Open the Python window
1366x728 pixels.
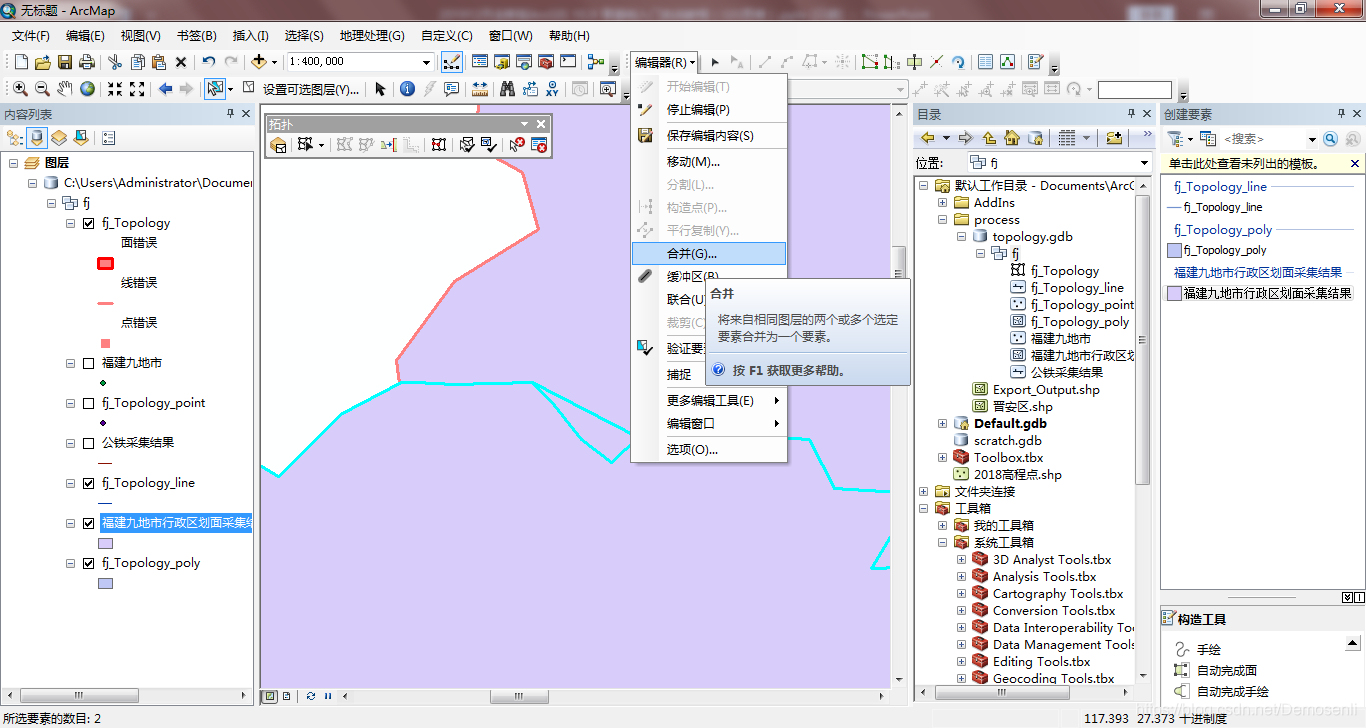(x=568, y=62)
